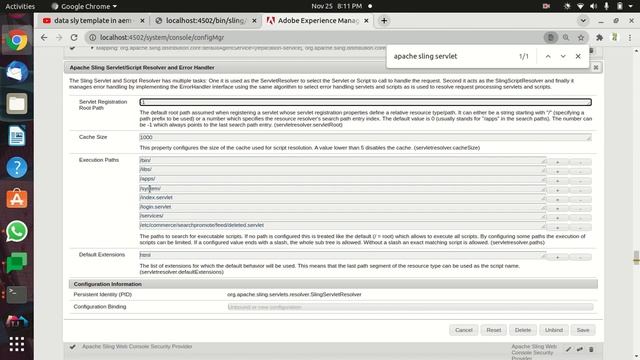
Task: Unbind the Web Console Security Provider configuration
Action: 580,349
